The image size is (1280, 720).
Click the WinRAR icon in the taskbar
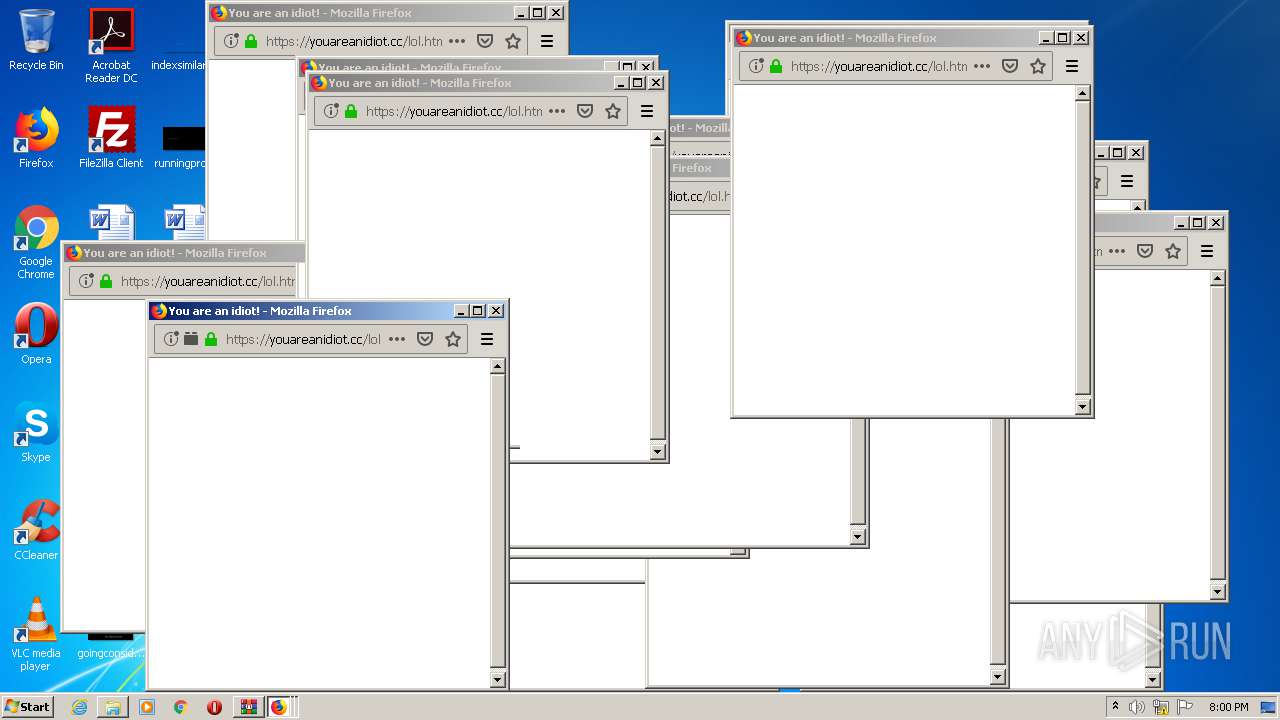248,707
